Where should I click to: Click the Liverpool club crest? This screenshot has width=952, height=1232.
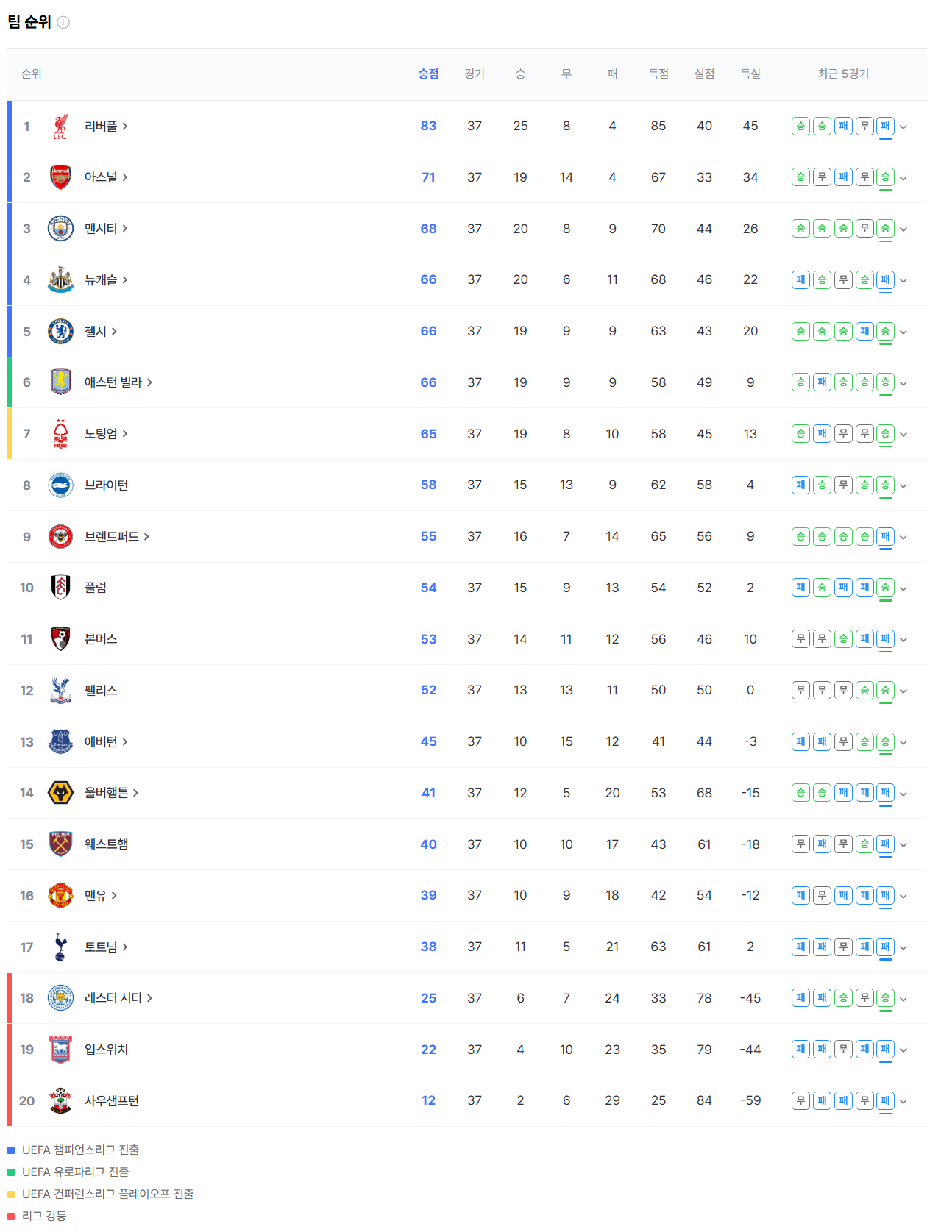[60, 127]
